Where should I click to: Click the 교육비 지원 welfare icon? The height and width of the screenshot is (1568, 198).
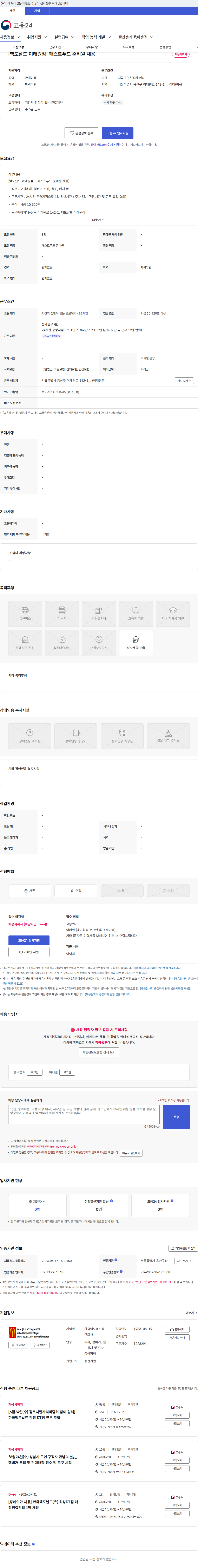[136, 614]
